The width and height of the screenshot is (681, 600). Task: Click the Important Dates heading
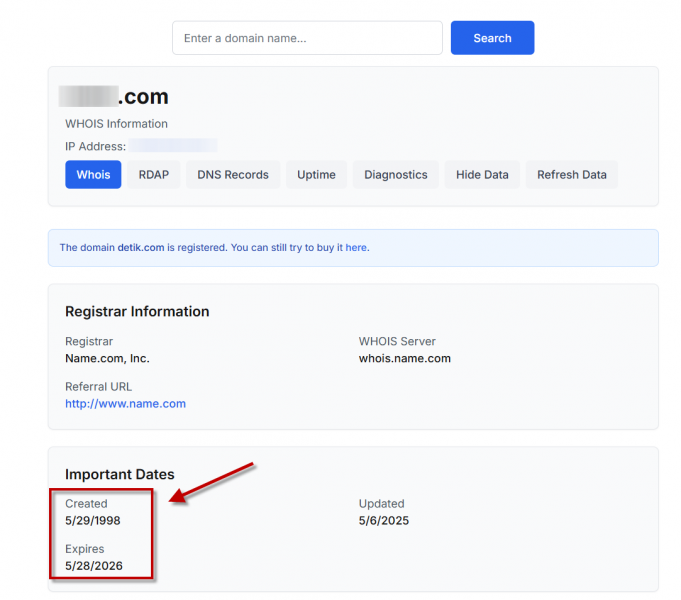point(120,475)
